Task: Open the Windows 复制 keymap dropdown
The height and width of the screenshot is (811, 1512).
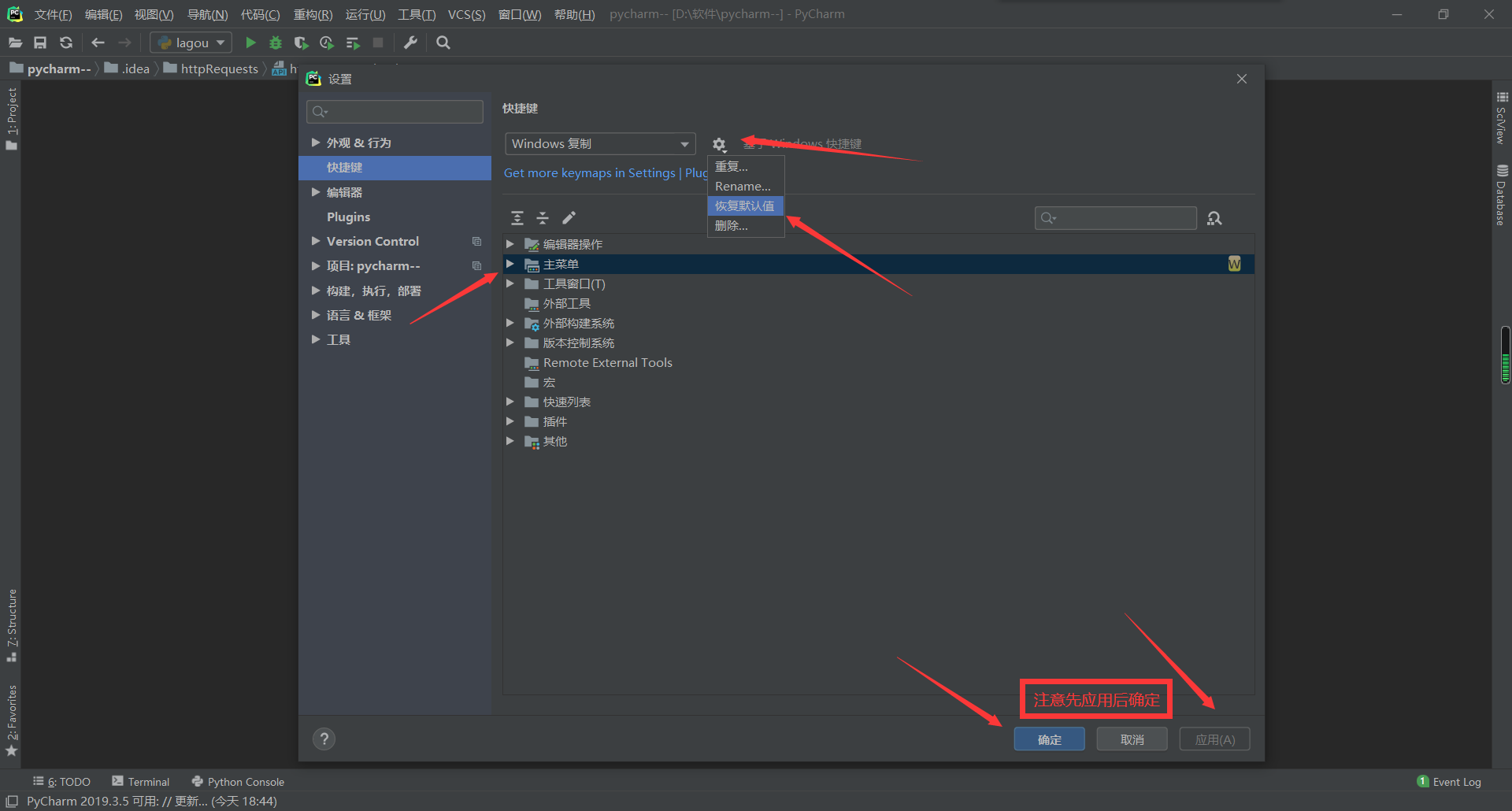Action: [x=600, y=144]
